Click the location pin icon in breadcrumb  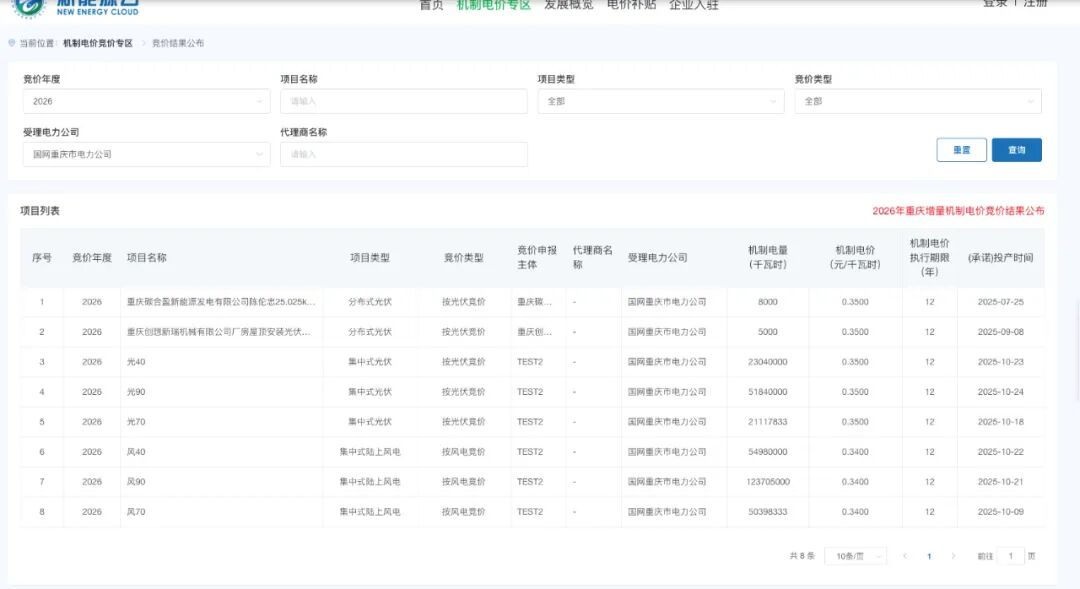tap(12, 44)
